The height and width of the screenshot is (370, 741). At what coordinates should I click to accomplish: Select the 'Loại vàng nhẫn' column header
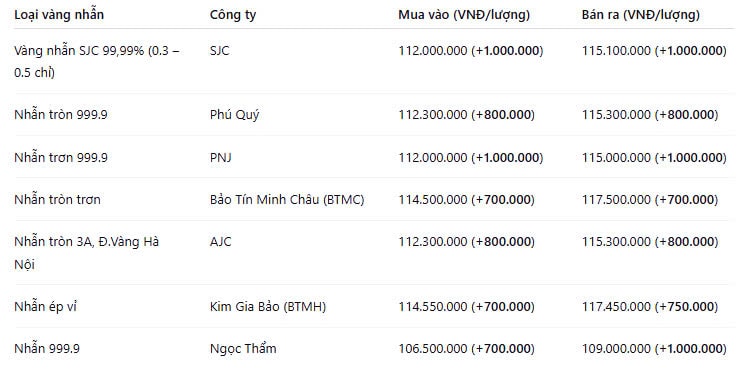click(x=59, y=15)
